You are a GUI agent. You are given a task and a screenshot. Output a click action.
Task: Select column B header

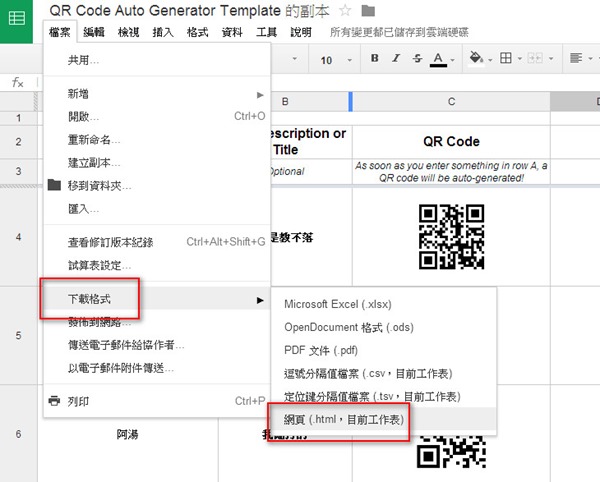coord(310,102)
